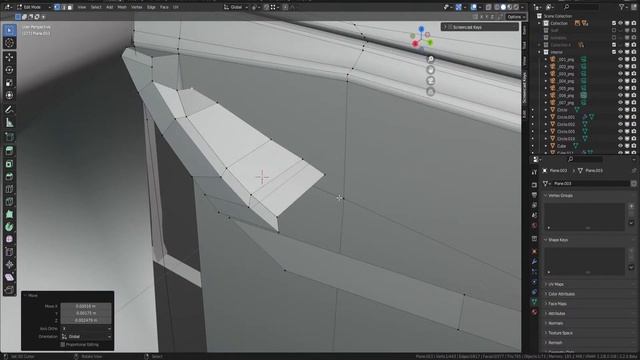This screenshot has height=360, width=640.
Task: Hide the Cube object in outliner
Action: click(x=620, y=146)
